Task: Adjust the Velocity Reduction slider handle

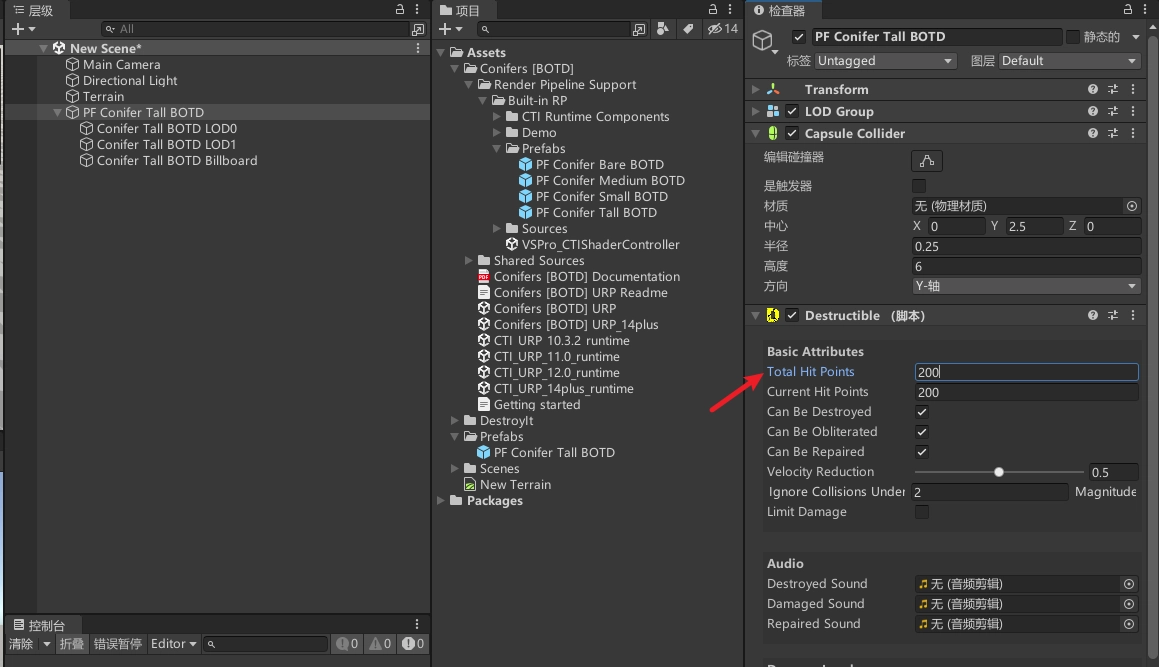Action: tap(999, 472)
